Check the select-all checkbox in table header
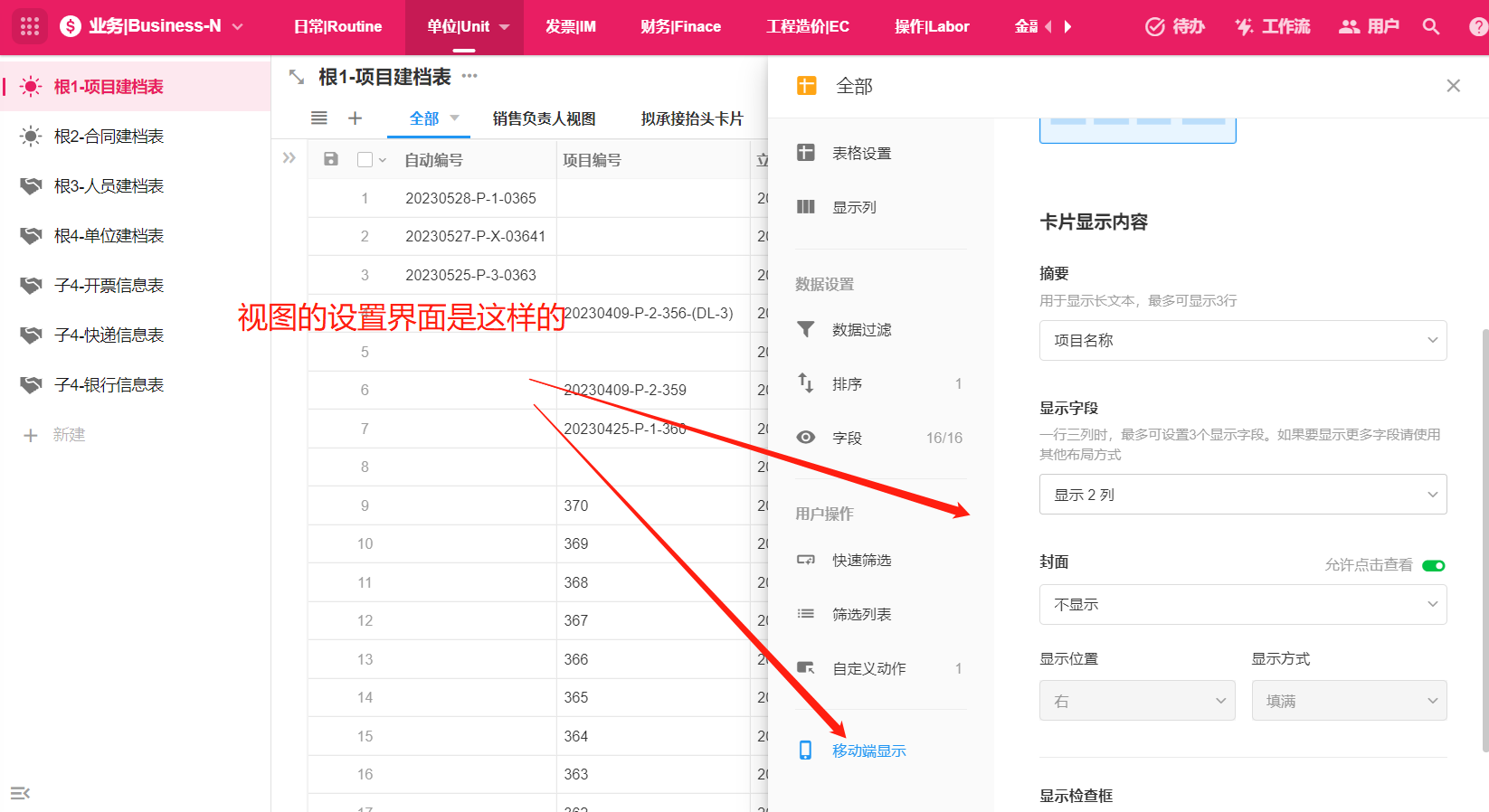1489x812 pixels. (x=365, y=160)
